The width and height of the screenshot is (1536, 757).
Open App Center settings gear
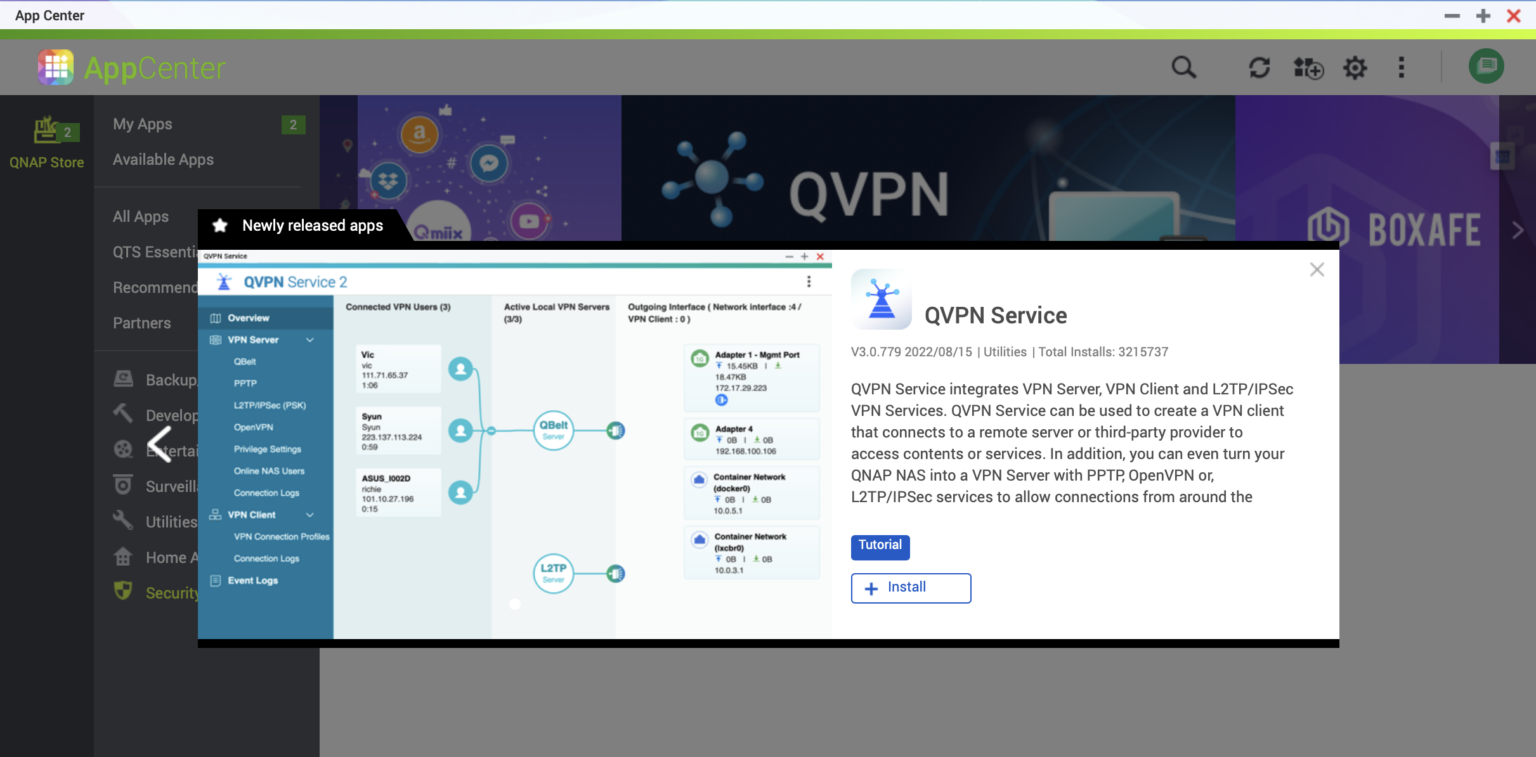pyautogui.click(x=1355, y=67)
